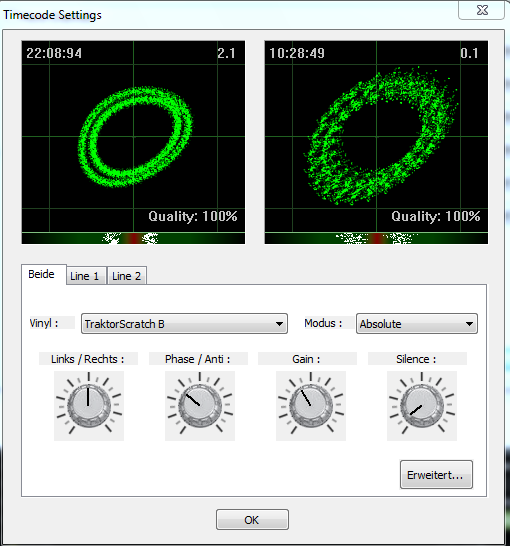Open the Vinyl dropdown list
Image resolution: width=510 pixels, height=546 pixels.
coord(184,324)
